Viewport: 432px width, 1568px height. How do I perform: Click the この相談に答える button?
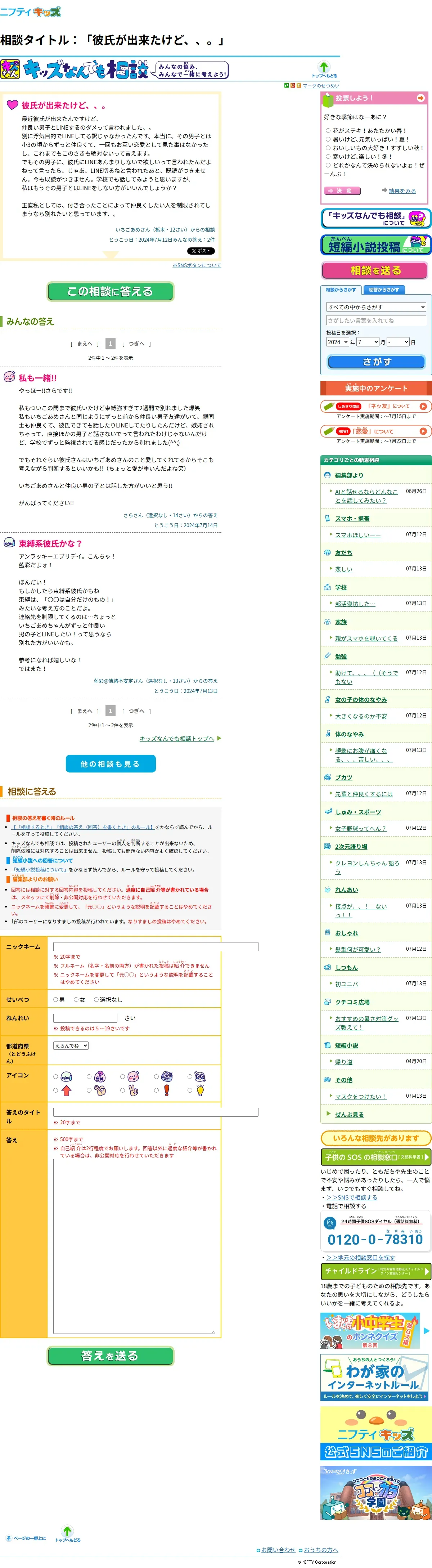[110, 292]
